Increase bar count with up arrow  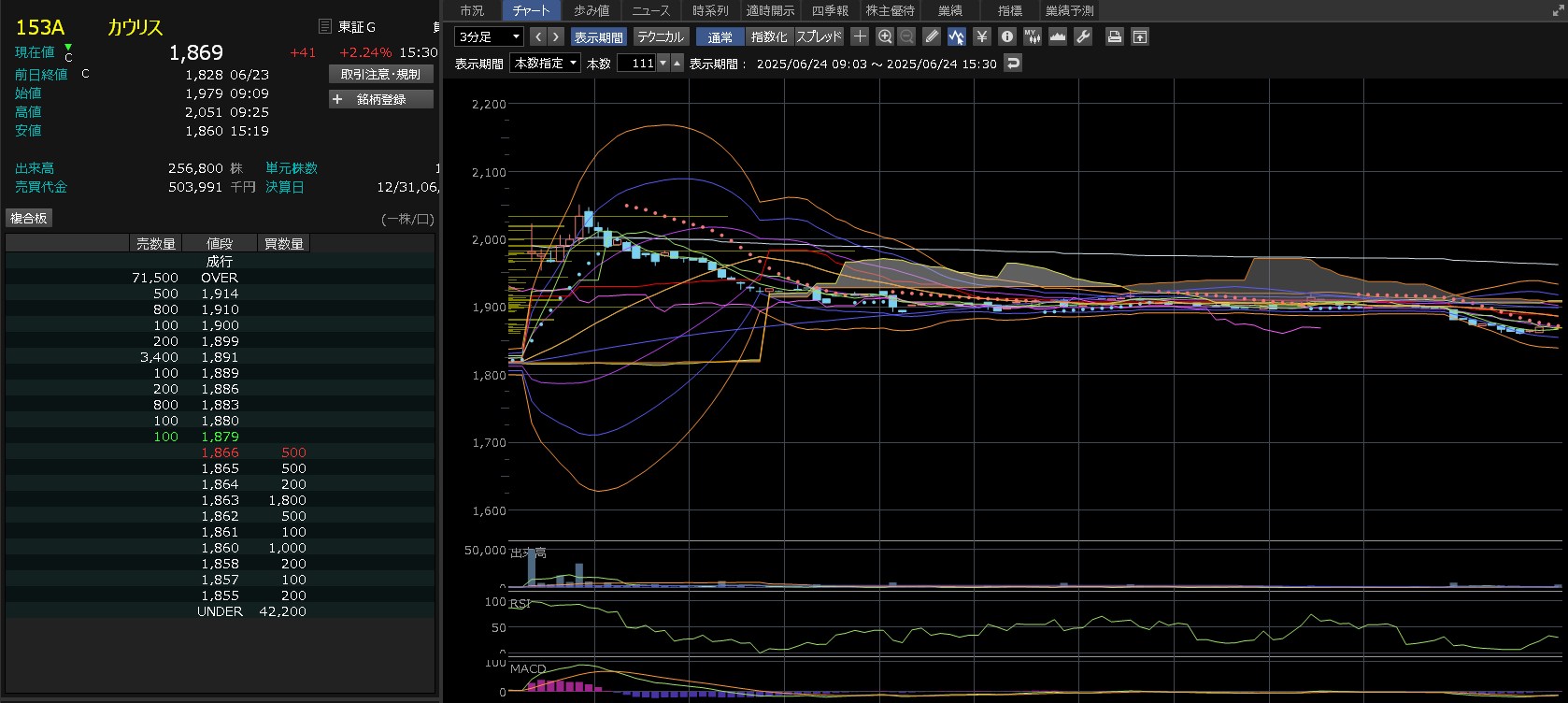point(677,63)
